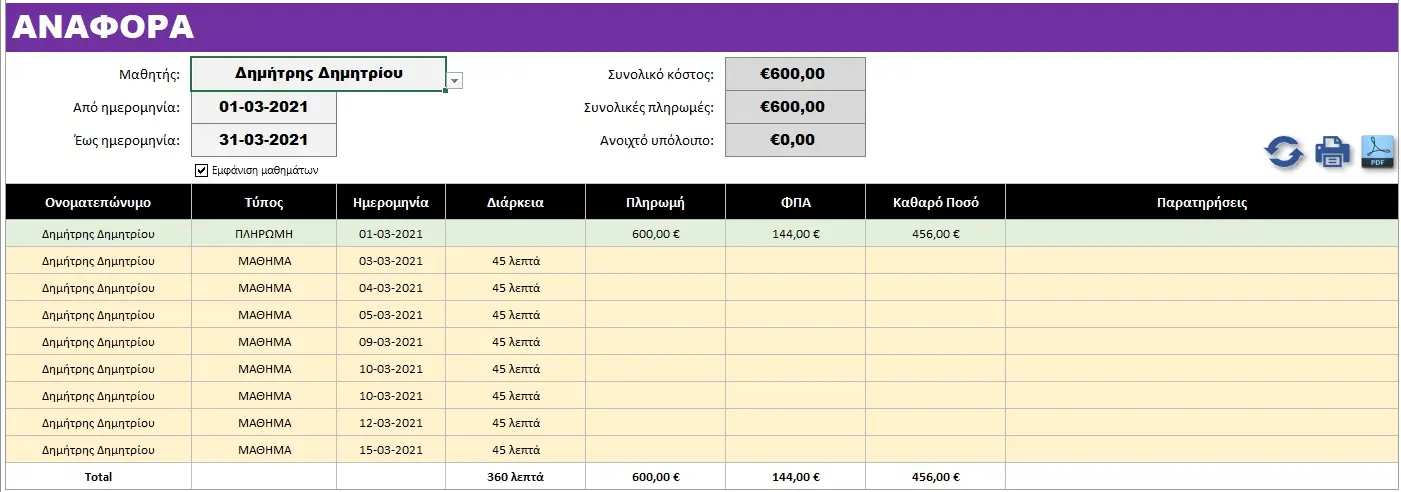
Task: Click the Ονοματεπώνυμο column header
Action: pos(98,202)
